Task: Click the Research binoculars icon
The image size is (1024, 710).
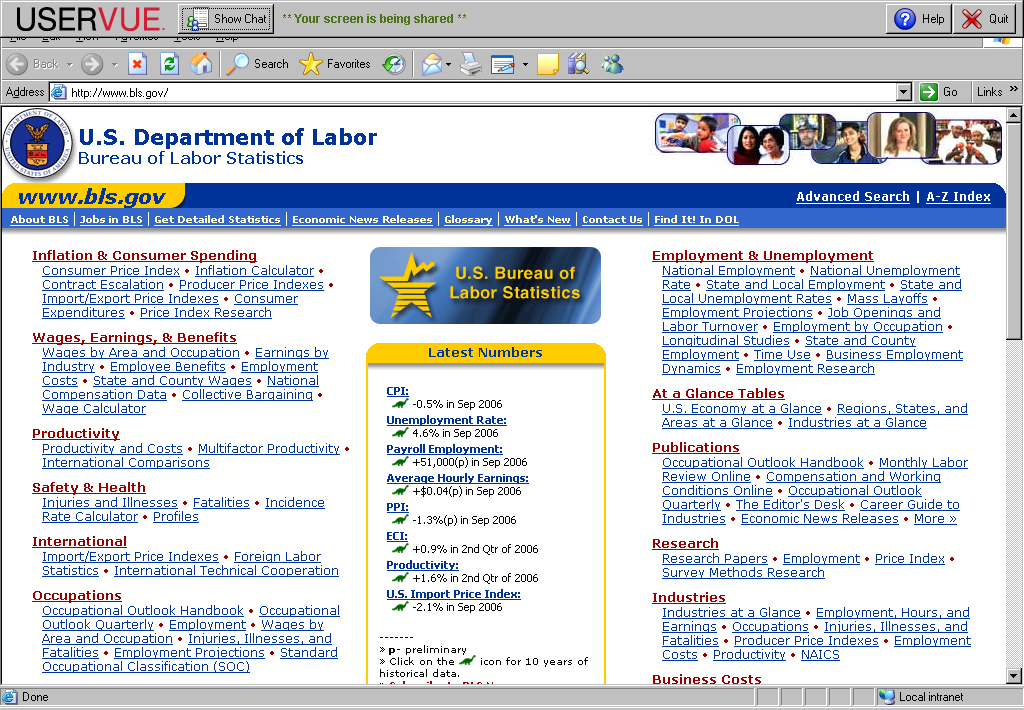Action: tap(578, 64)
